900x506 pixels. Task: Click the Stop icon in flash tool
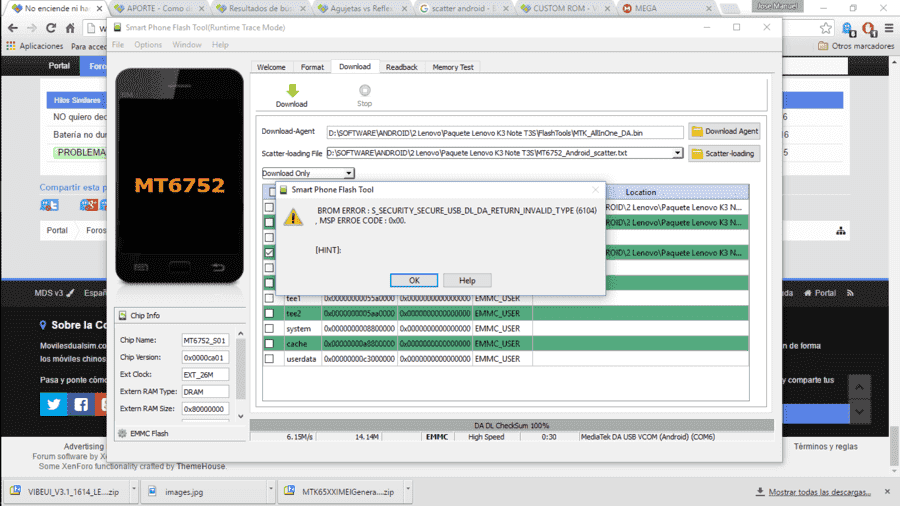tap(364, 90)
